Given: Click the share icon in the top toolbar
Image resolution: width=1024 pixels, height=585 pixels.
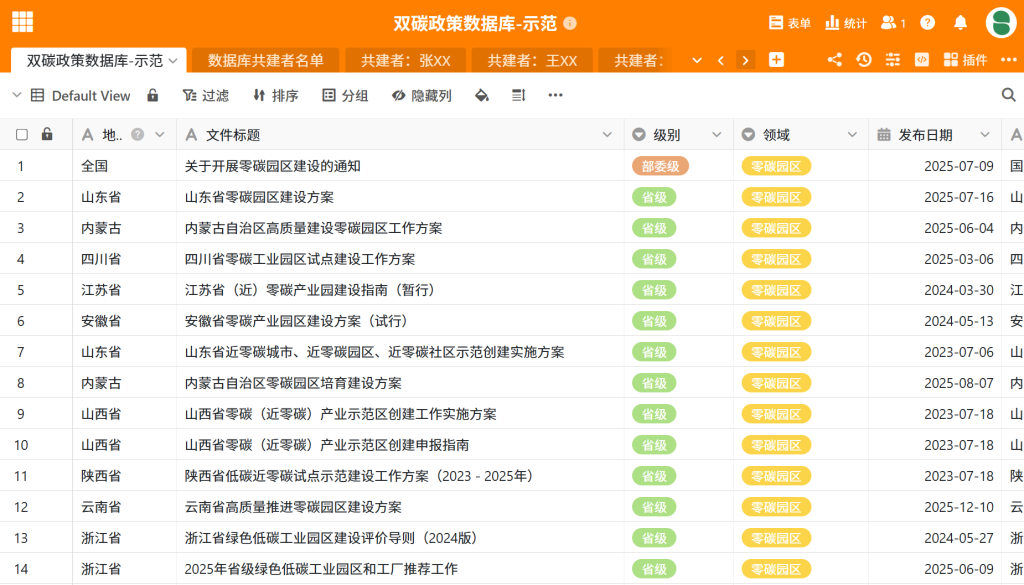Looking at the screenshot, I should [835, 60].
